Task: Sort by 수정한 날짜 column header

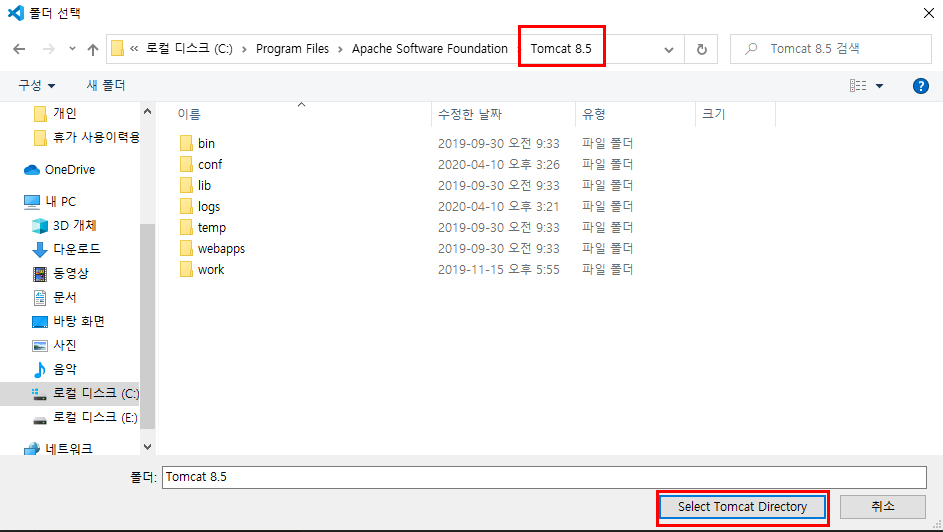Action: (503, 114)
